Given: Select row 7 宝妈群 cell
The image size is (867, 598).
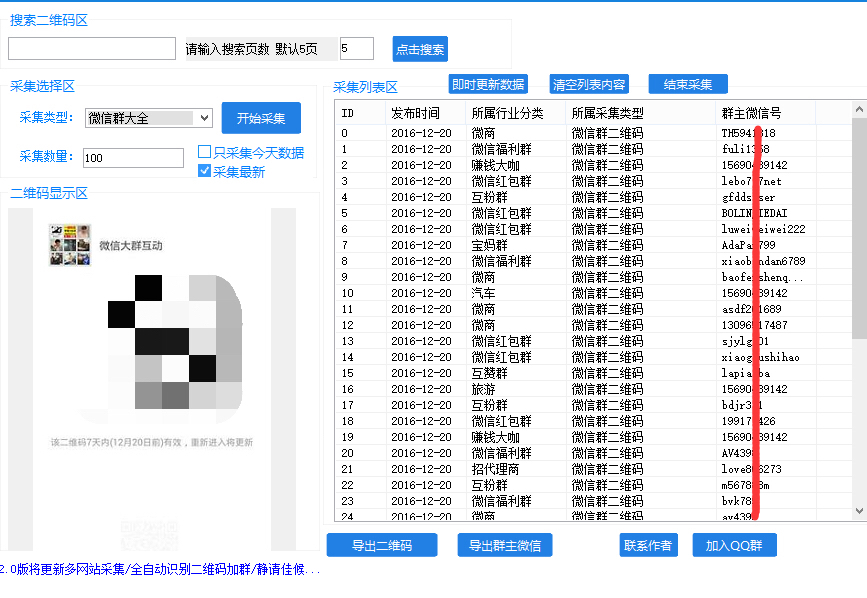Looking at the screenshot, I should (489, 245).
